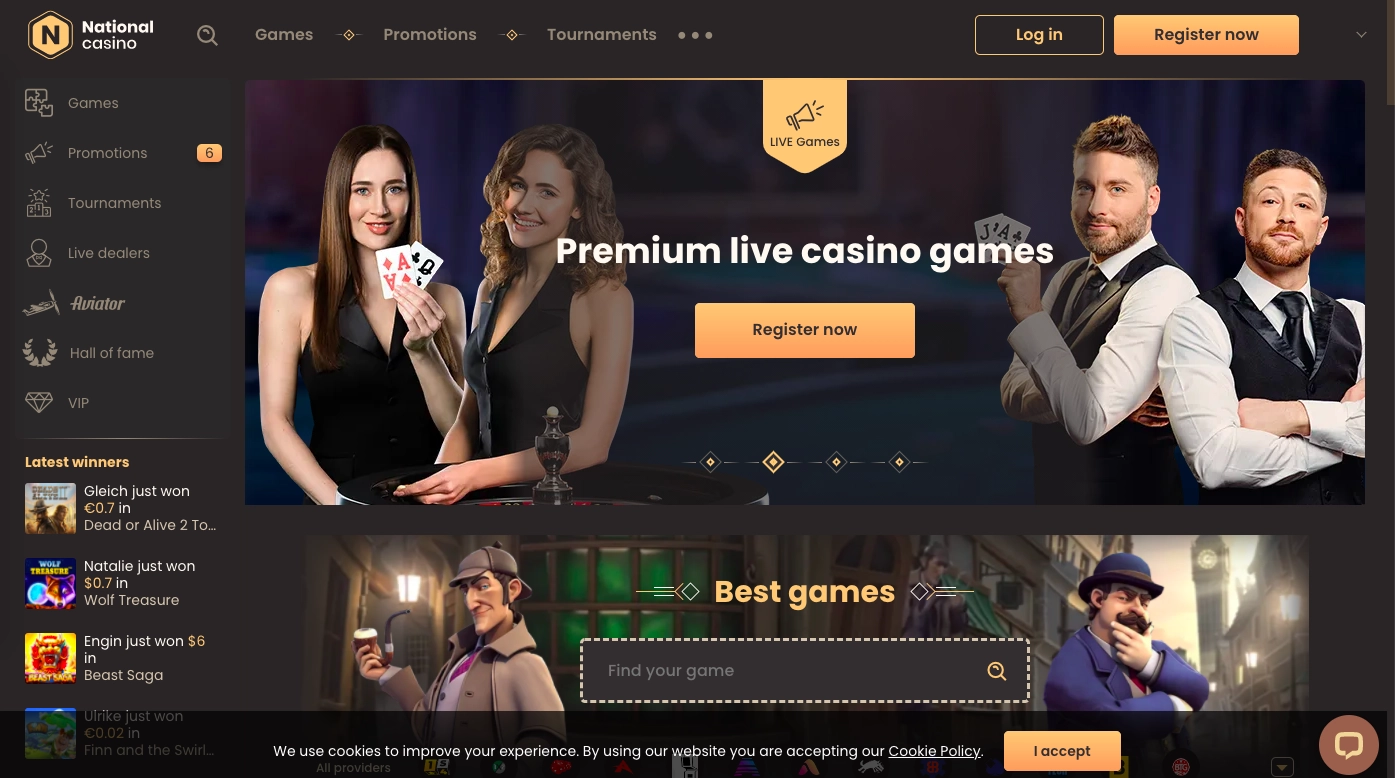Click the Find your game field
Screen dimensions: 1395x778
pyautogui.click(x=805, y=671)
